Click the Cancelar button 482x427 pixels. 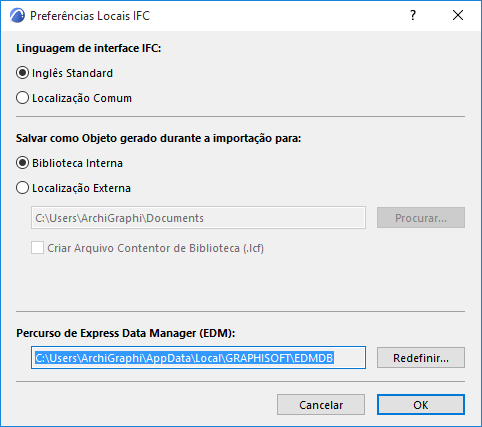point(321,405)
